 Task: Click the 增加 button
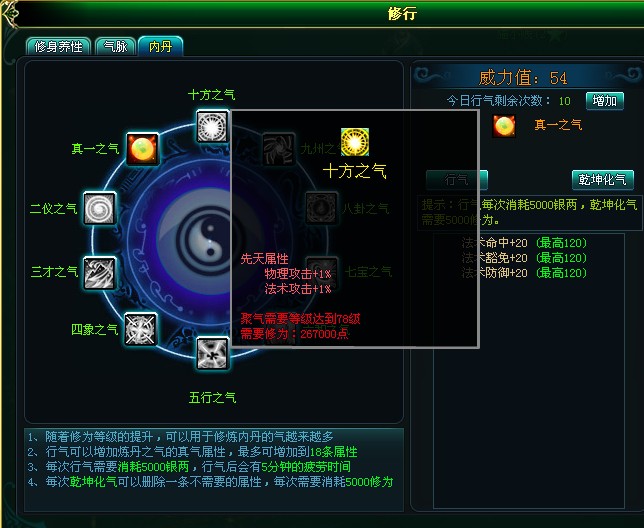(x=605, y=101)
